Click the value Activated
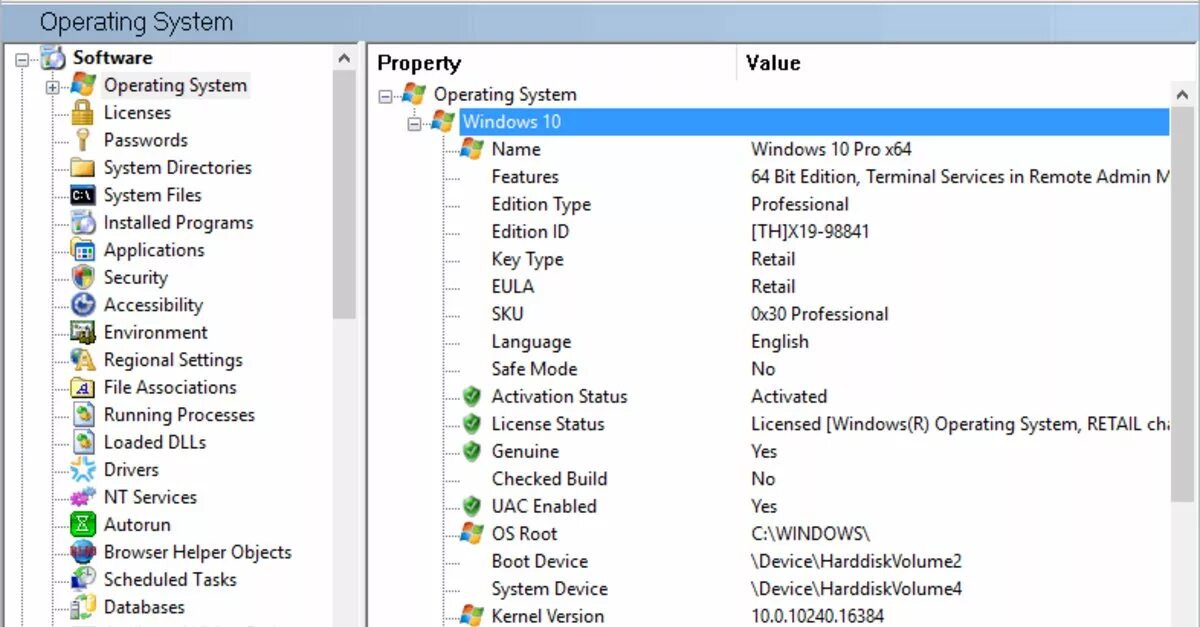 pyautogui.click(x=789, y=397)
